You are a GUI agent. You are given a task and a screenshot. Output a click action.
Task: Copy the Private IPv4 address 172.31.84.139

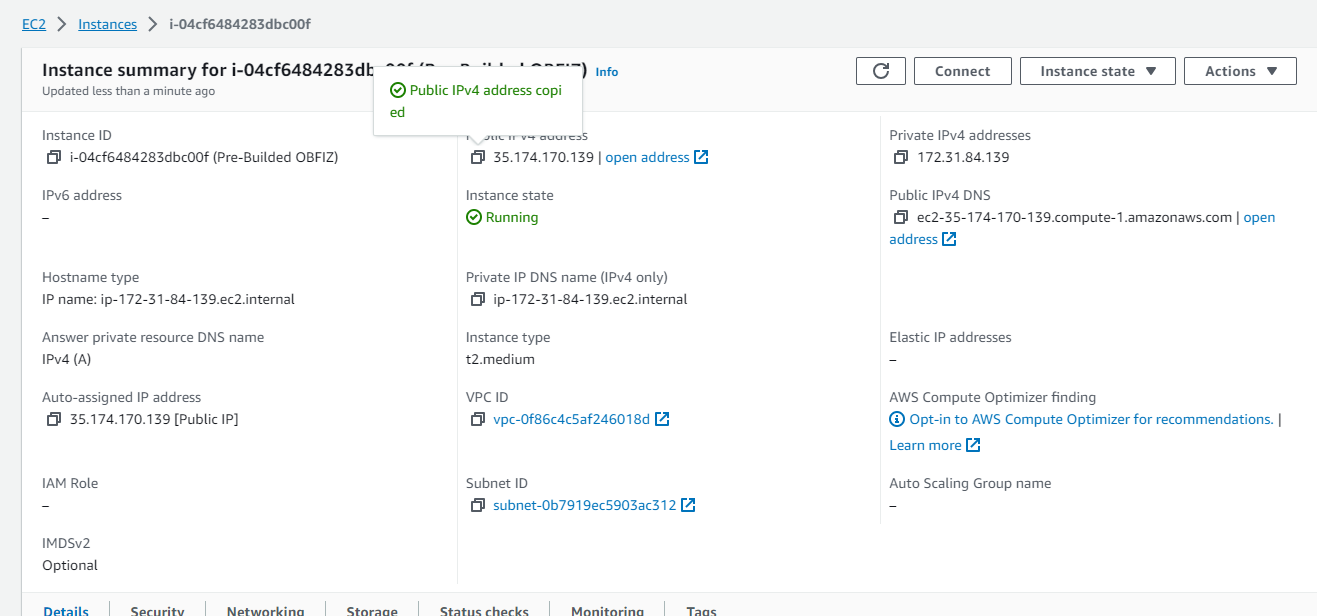tap(902, 157)
